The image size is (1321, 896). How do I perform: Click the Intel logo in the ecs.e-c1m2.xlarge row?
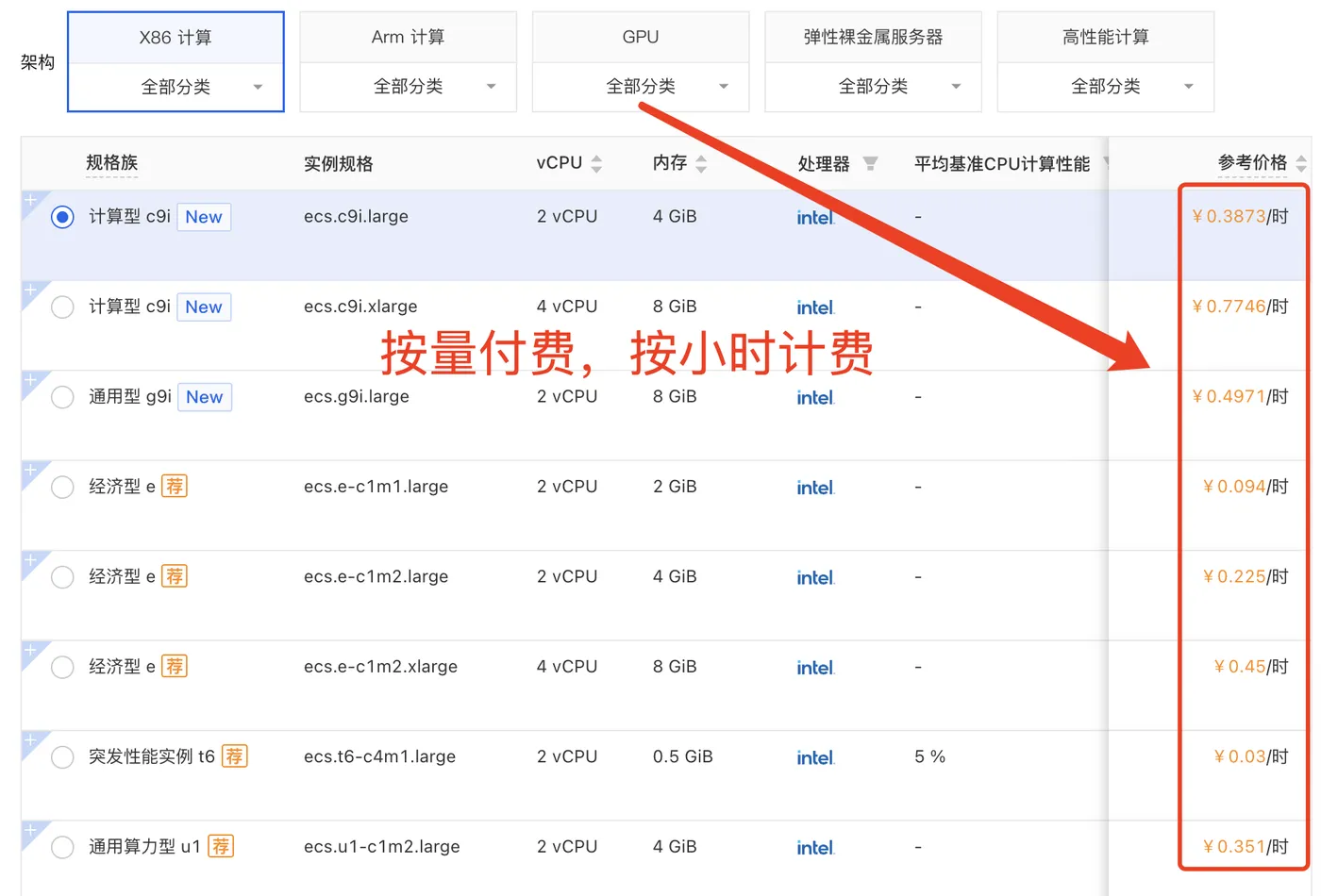pyautogui.click(x=815, y=668)
